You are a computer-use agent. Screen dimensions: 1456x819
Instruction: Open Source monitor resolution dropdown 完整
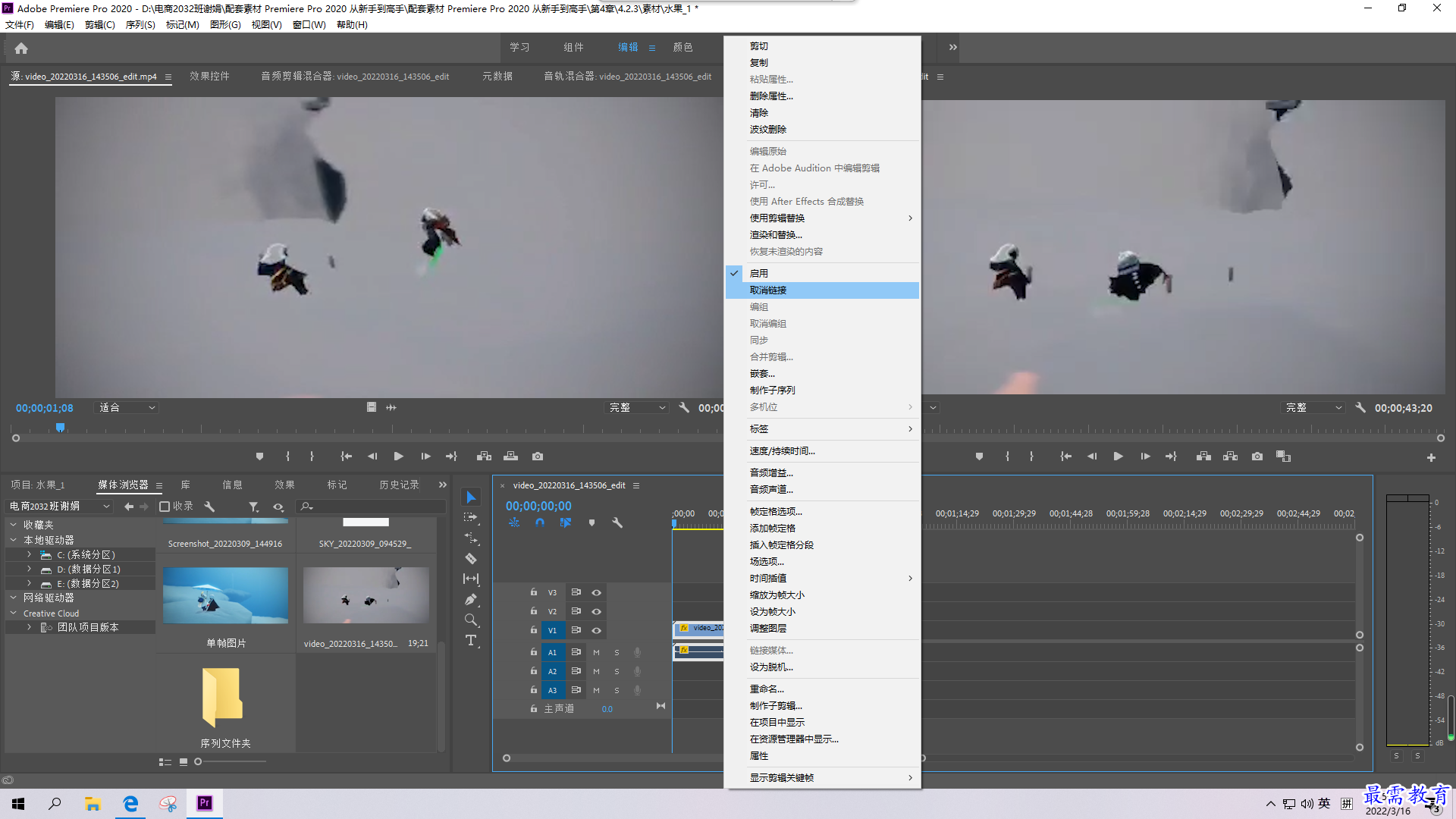click(637, 407)
